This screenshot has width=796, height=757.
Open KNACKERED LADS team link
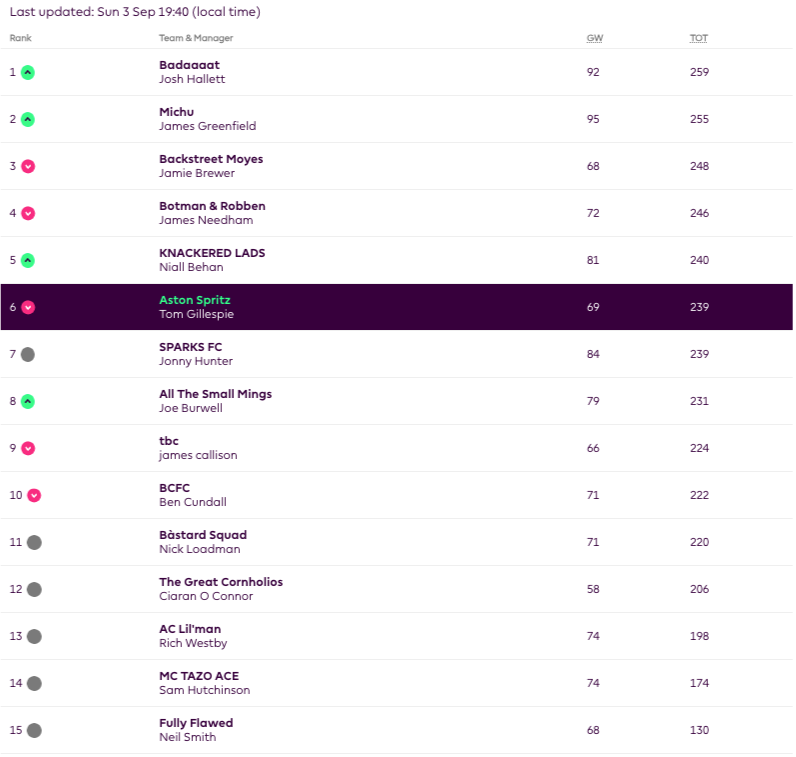tap(212, 253)
